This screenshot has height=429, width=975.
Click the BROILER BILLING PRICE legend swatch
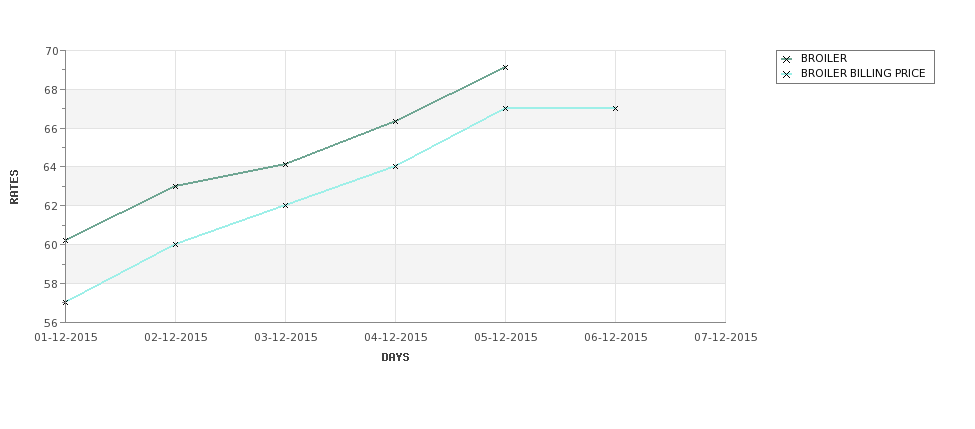[787, 74]
